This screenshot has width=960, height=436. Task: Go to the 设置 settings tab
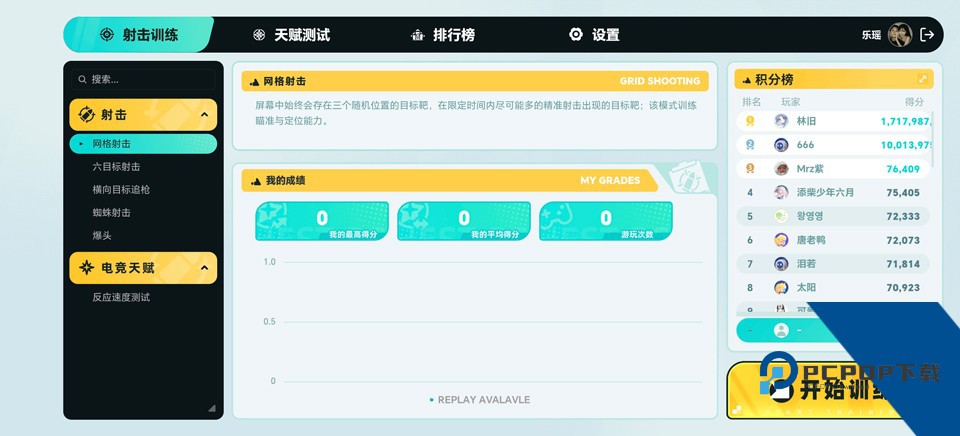(x=594, y=35)
